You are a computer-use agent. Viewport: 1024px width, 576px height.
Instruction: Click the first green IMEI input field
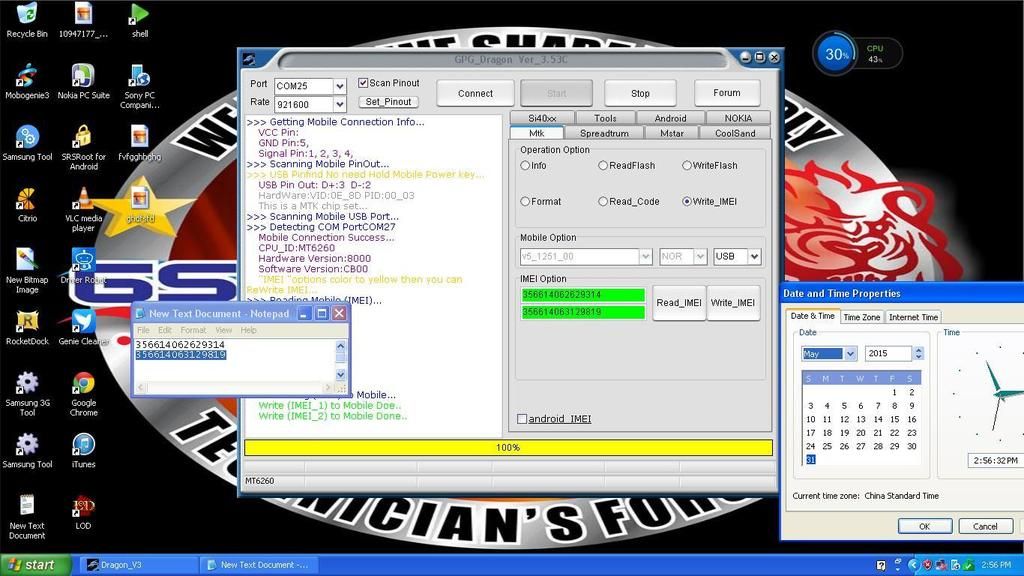click(x=582, y=295)
